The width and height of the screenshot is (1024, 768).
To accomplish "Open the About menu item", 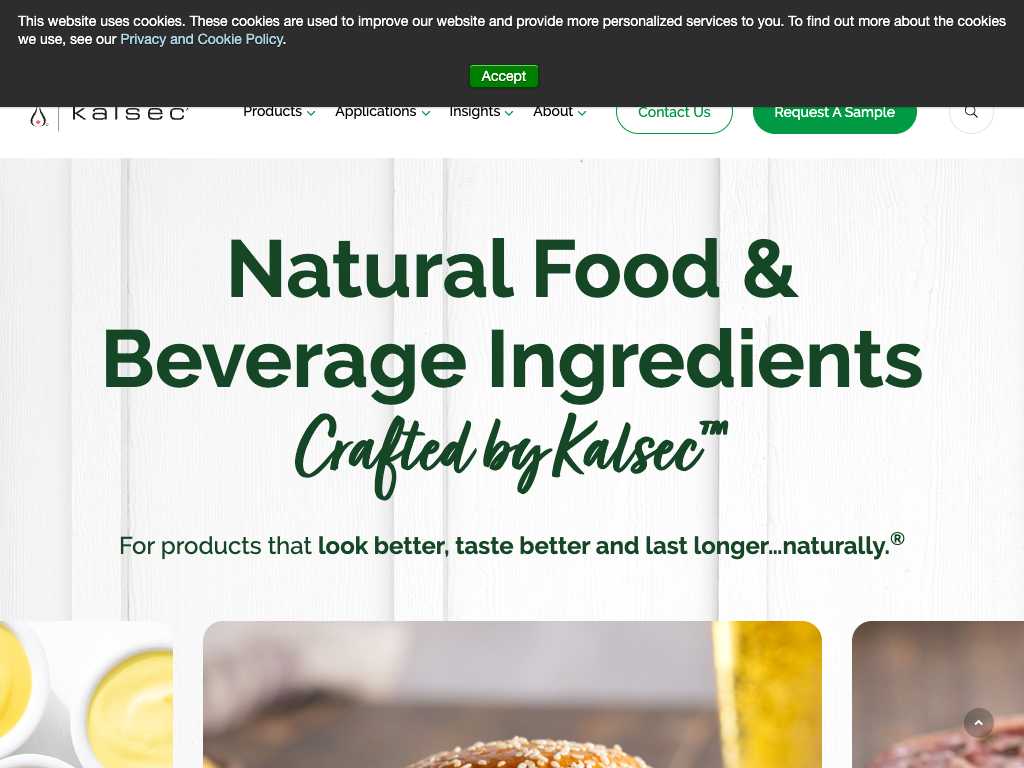I will coord(552,112).
